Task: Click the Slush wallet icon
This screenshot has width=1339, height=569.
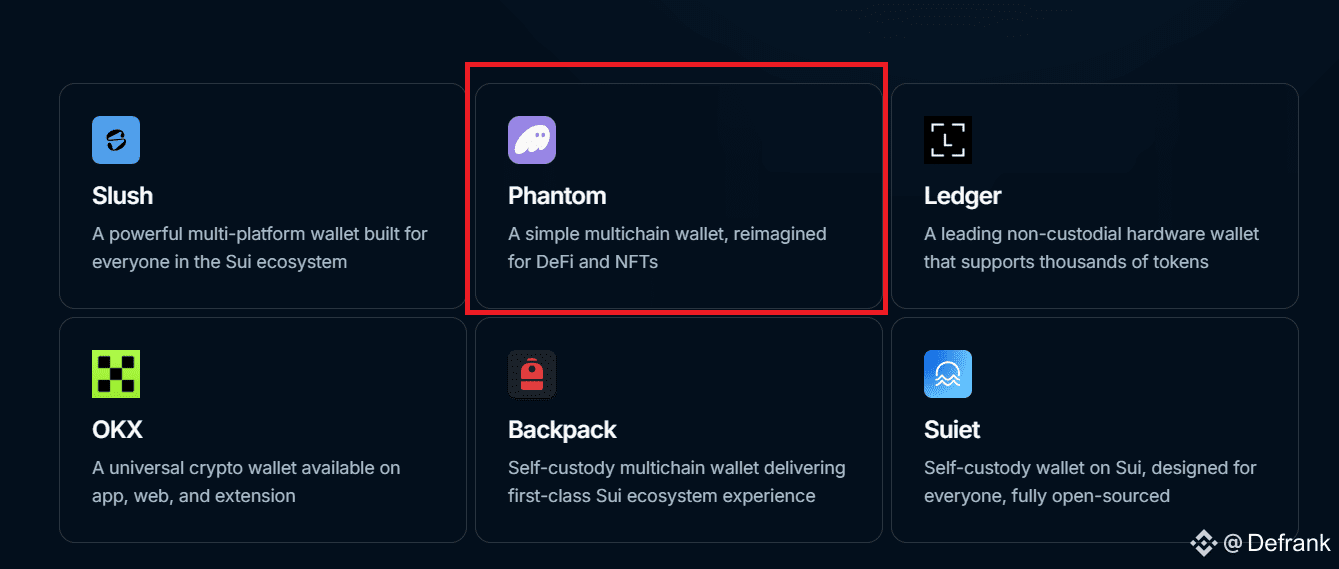Action: coord(116,140)
